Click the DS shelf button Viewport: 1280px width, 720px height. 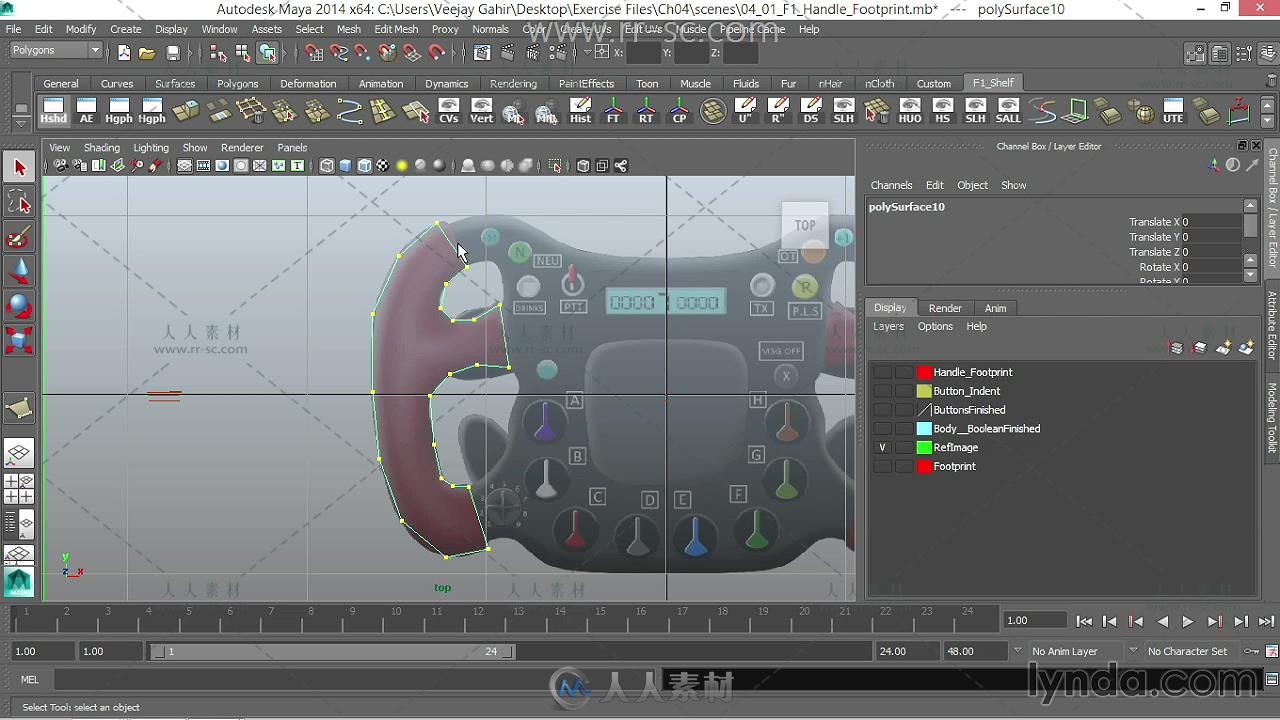click(x=810, y=111)
